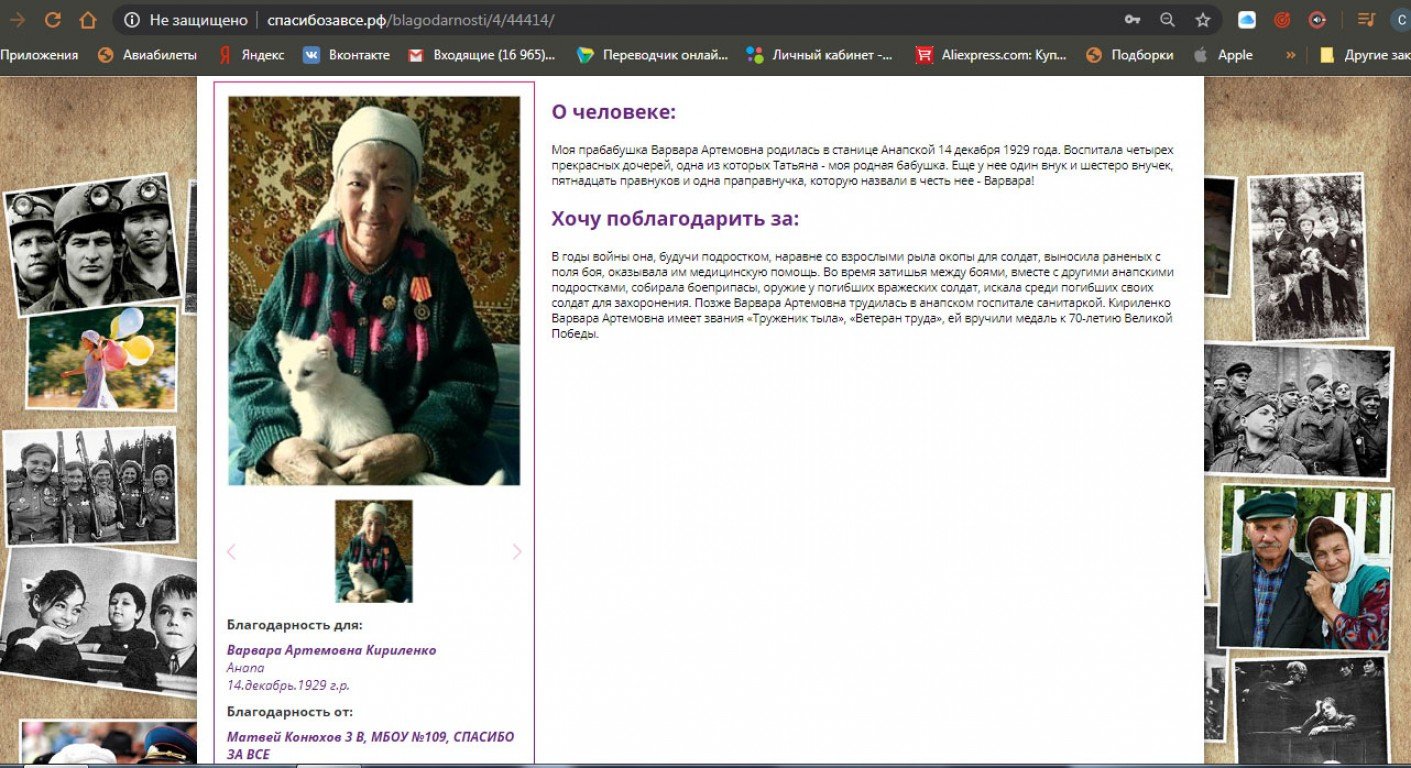The height and width of the screenshot is (768, 1411).
Task: Show the next photo in the gallery
Action: (x=517, y=551)
